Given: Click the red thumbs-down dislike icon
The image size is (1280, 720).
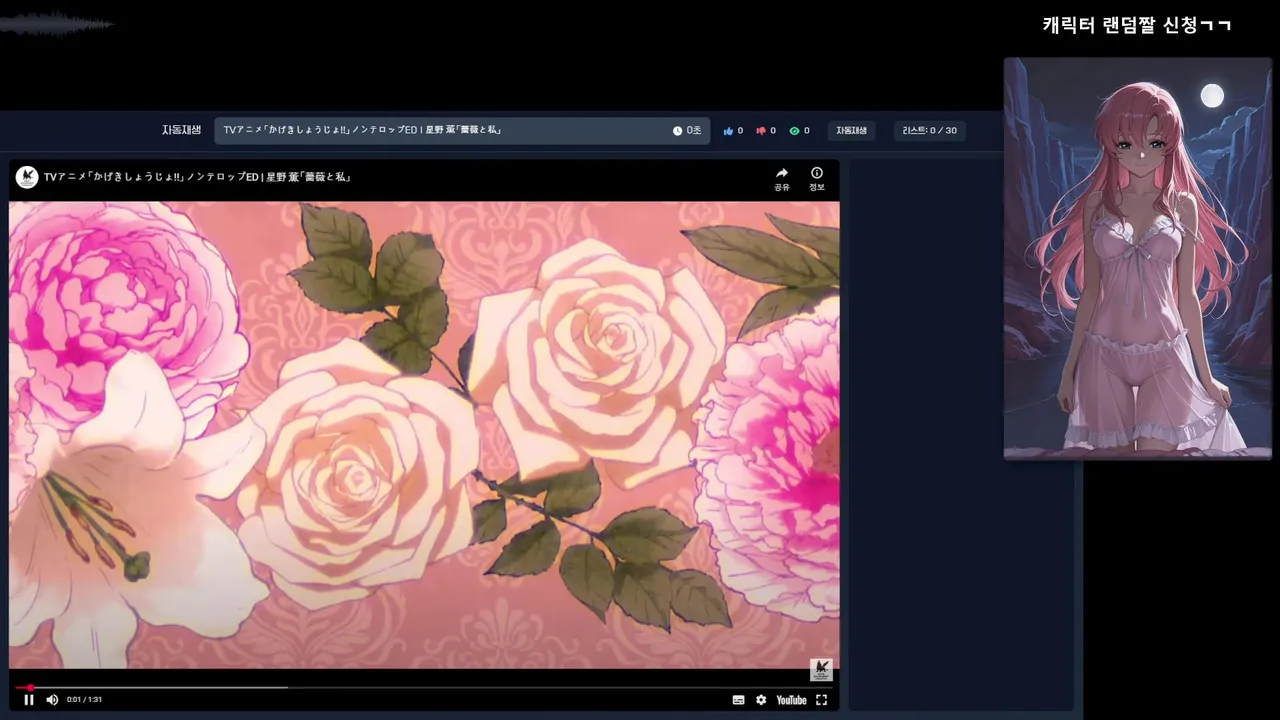Looking at the screenshot, I should tap(761, 131).
